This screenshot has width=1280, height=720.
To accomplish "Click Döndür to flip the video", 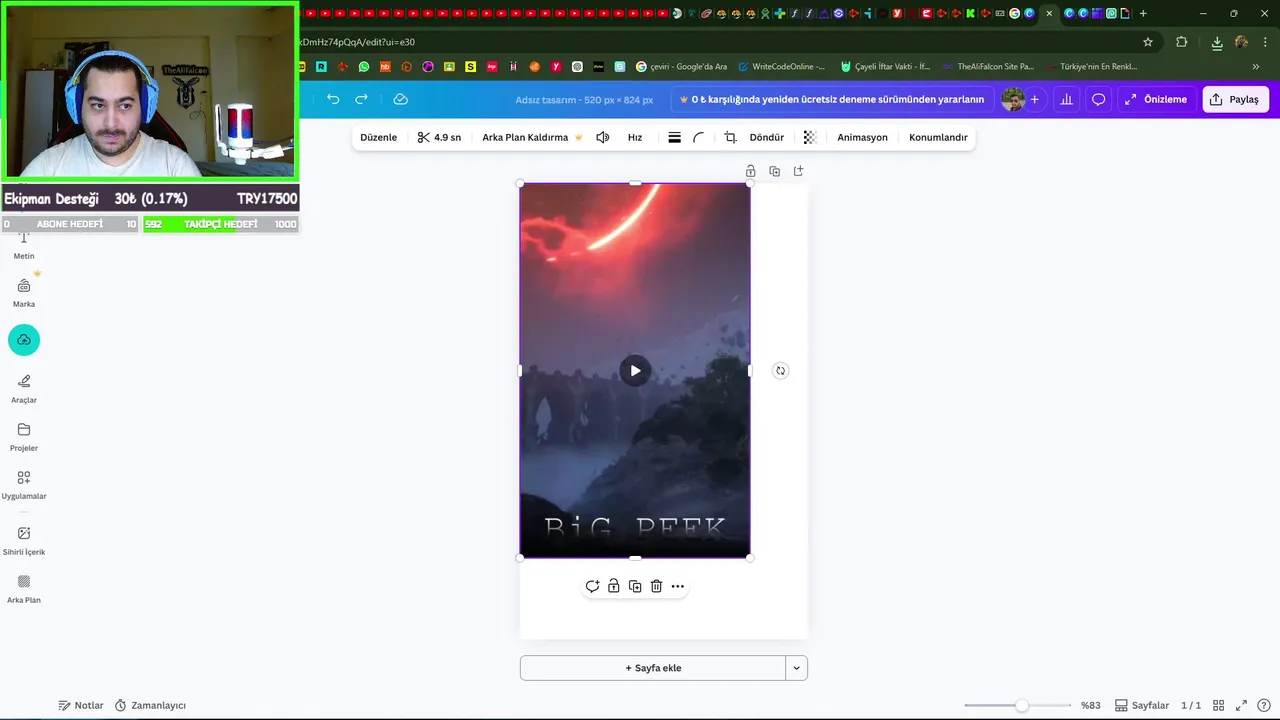I will pyautogui.click(x=767, y=137).
